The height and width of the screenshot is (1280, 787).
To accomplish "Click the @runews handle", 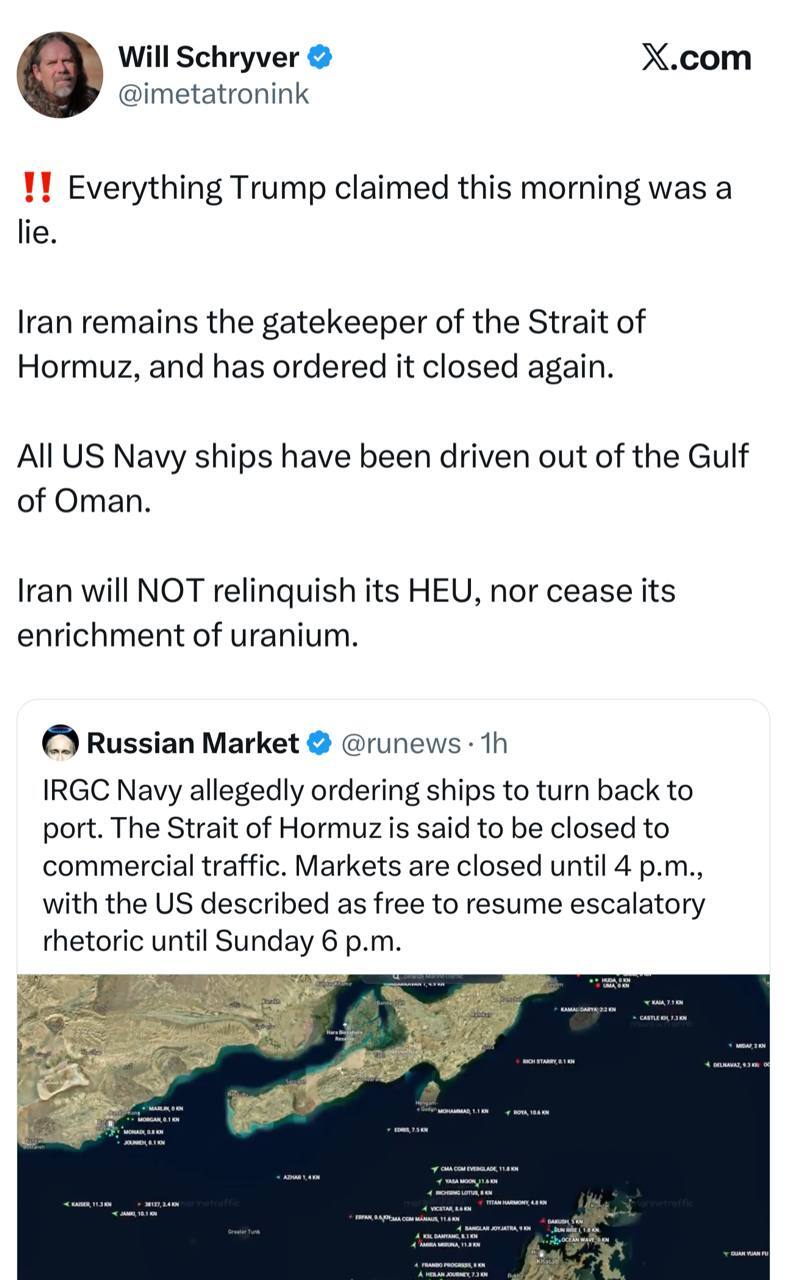I will click(400, 743).
